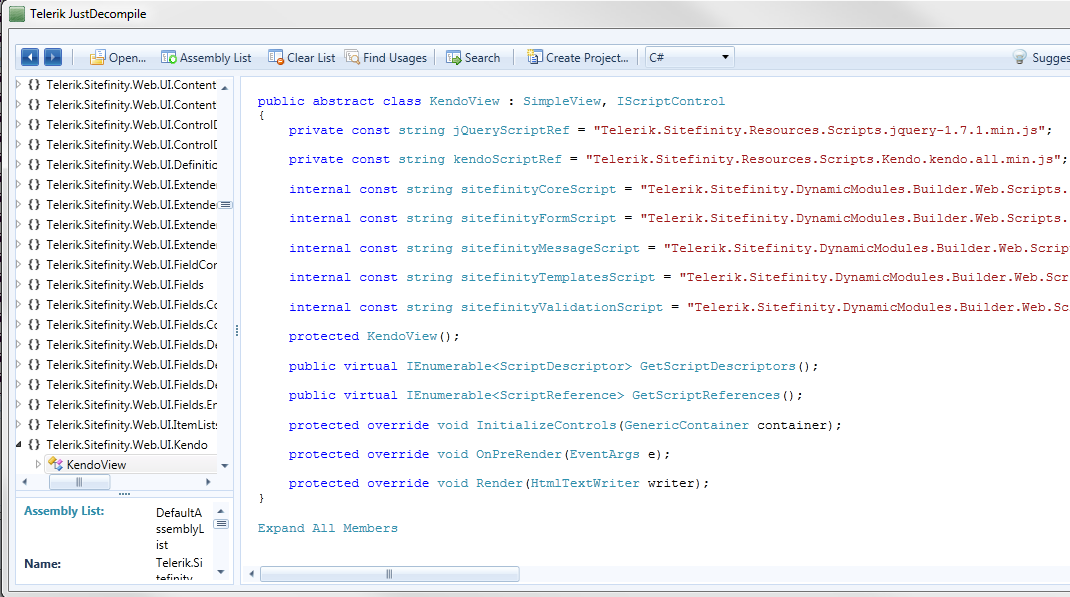Image resolution: width=1070 pixels, height=597 pixels.
Task: Click Find Usages in the toolbar
Action: 386,58
